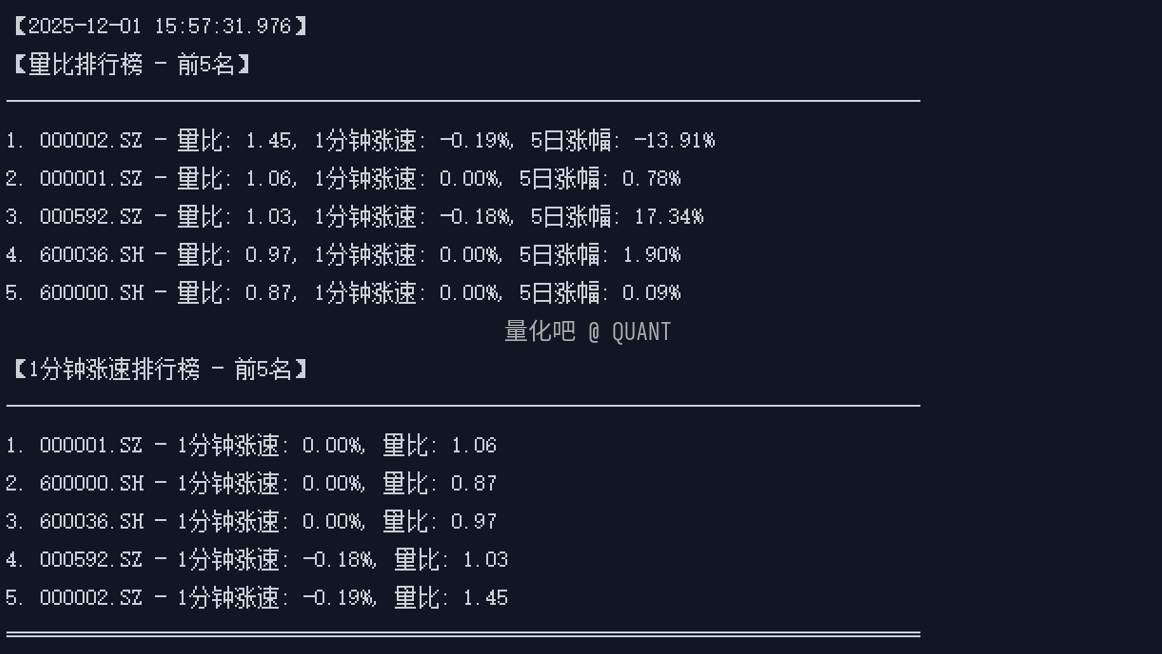Click the 1分钟涨速排行榜 - 前5名 heading
This screenshot has width=1162, height=654.
[x=160, y=370]
